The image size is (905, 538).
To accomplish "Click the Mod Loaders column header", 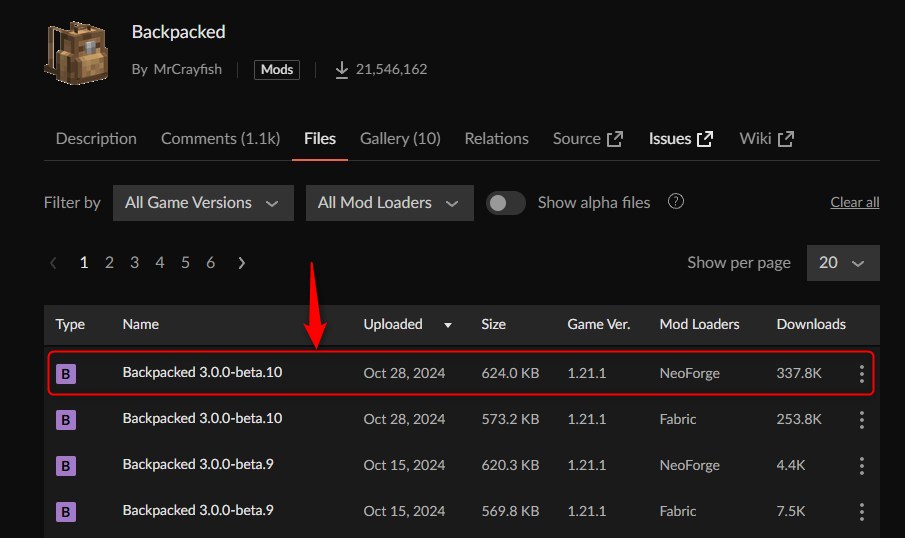I will [700, 324].
